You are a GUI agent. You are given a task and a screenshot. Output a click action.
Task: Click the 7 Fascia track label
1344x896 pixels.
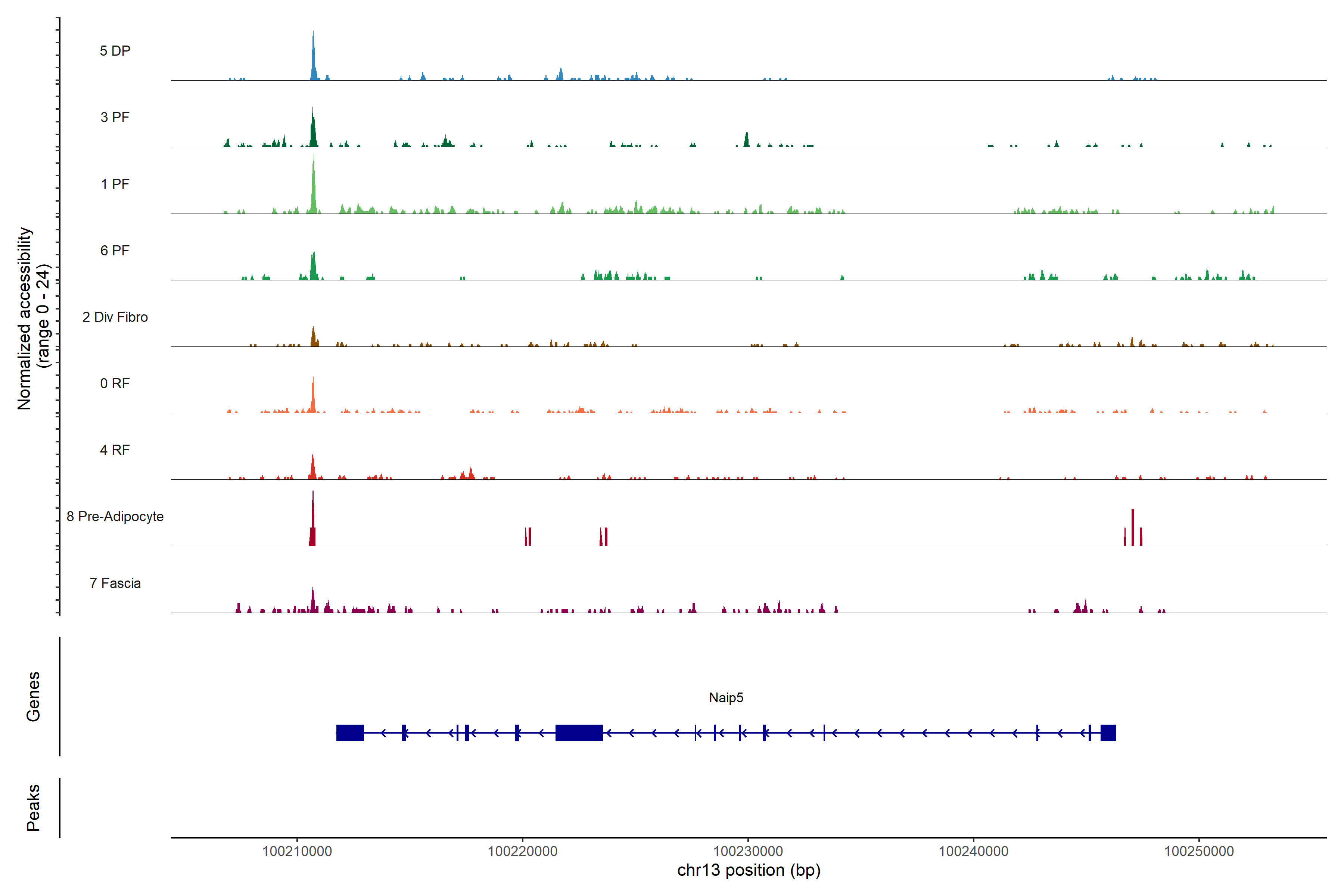tap(115, 583)
